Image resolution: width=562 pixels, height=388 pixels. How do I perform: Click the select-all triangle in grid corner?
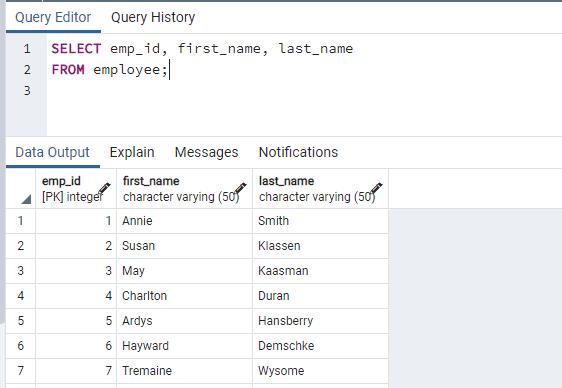pyautogui.click(x=26, y=199)
